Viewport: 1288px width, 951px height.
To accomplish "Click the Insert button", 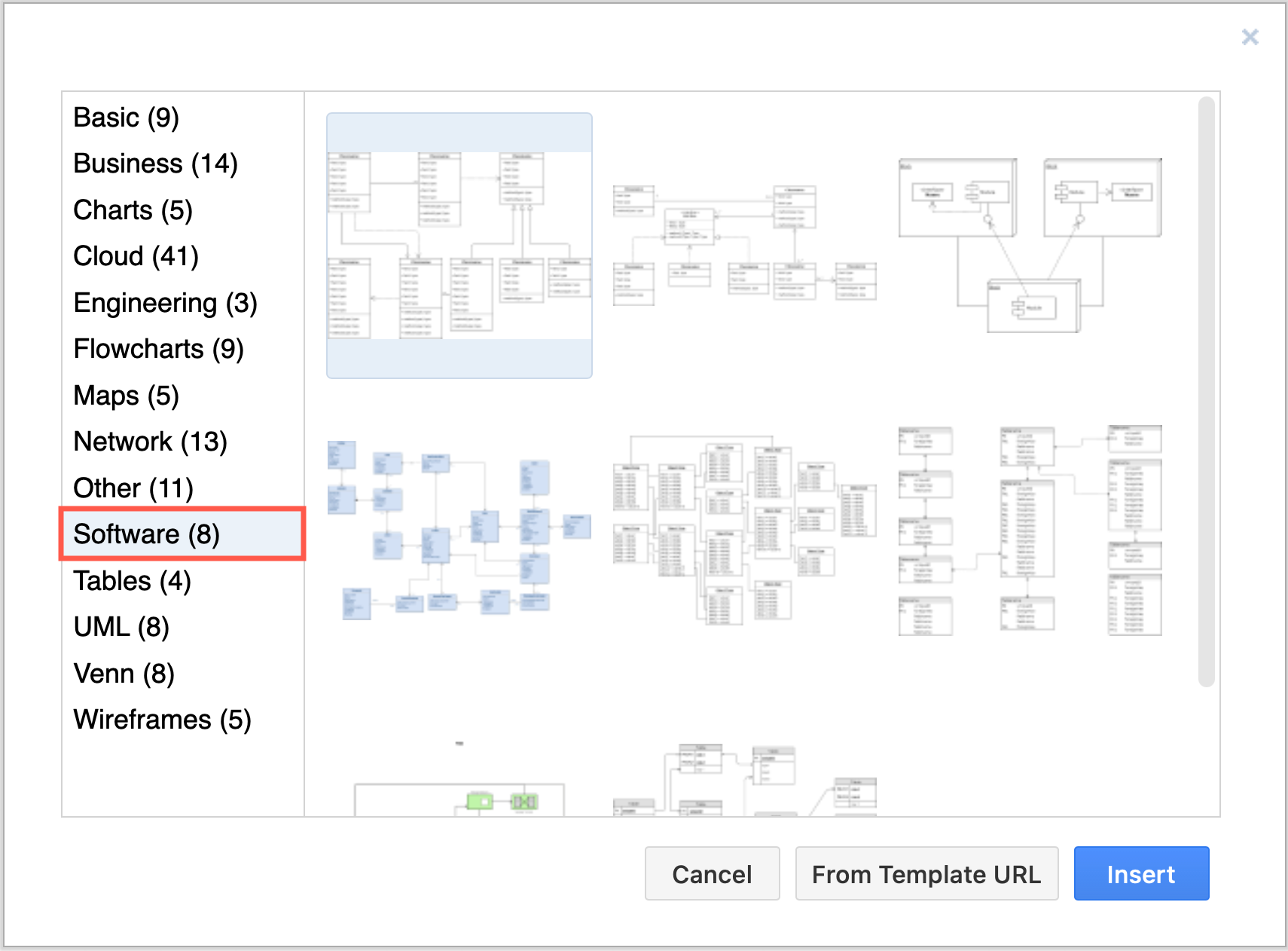I will (x=1142, y=873).
